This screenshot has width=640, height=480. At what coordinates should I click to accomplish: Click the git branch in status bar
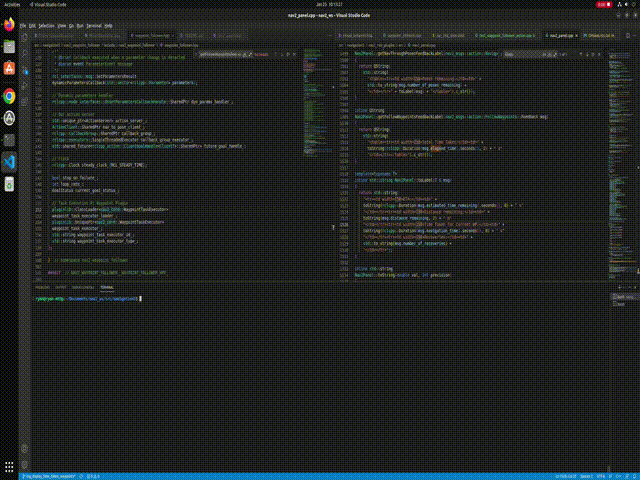coord(49,476)
